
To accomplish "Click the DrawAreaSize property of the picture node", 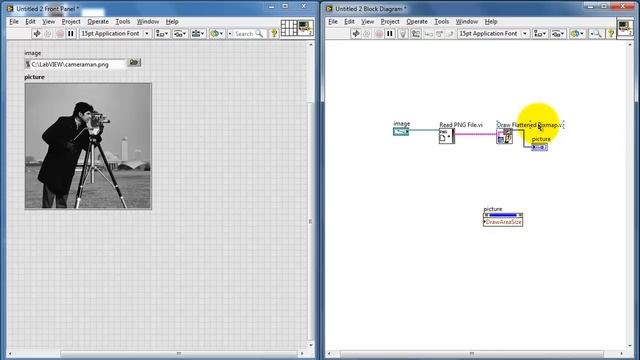I will [x=503, y=222].
